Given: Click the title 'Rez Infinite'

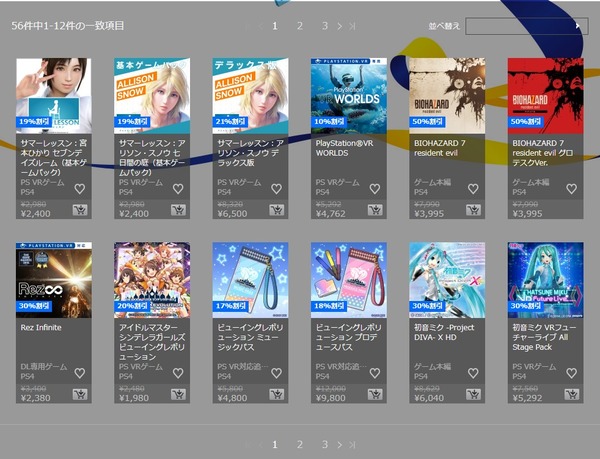Looking at the screenshot, I should [x=41, y=328].
